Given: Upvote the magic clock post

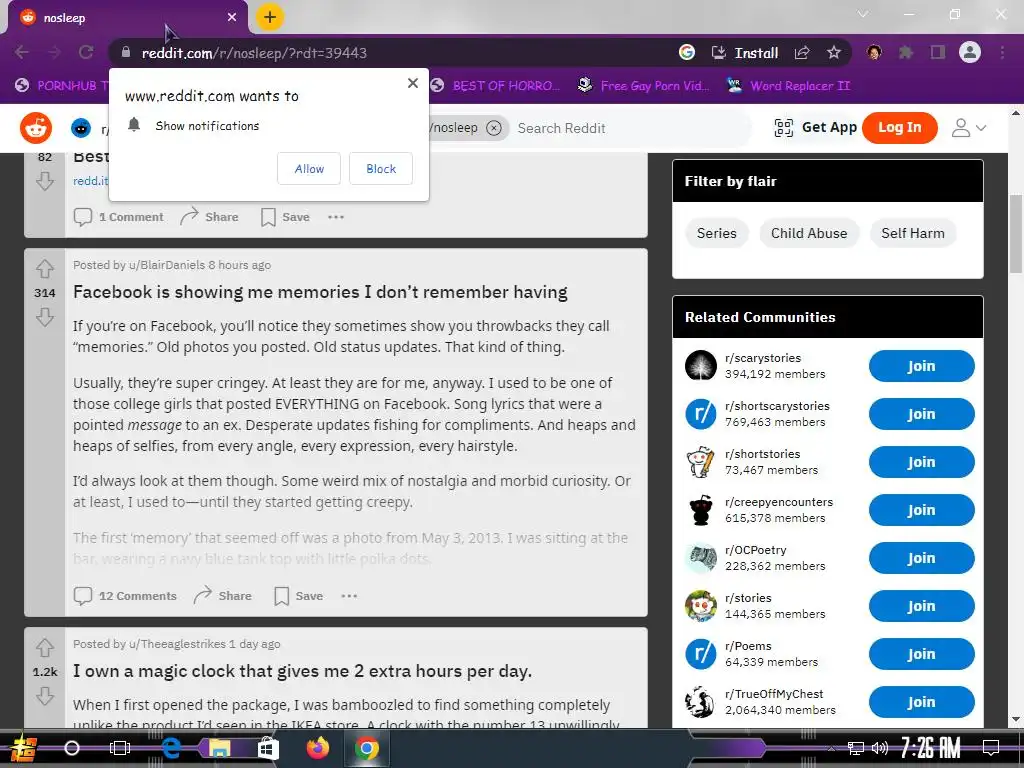Looking at the screenshot, I should pyautogui.click(x=44, y=648).
